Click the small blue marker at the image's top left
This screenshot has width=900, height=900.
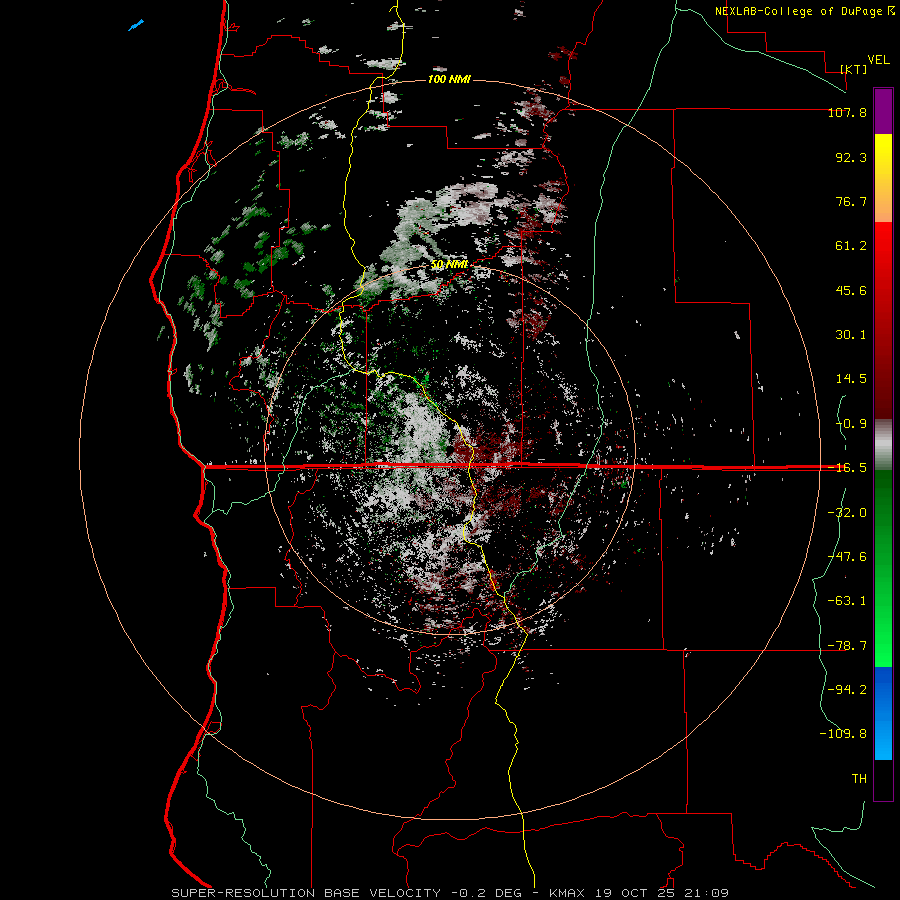point(136,25)
